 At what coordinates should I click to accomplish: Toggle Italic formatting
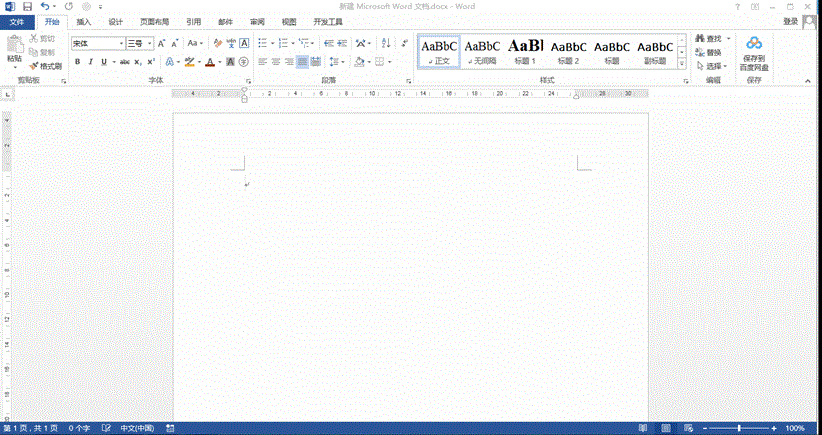pyautogui.click(x=91, y=62)
